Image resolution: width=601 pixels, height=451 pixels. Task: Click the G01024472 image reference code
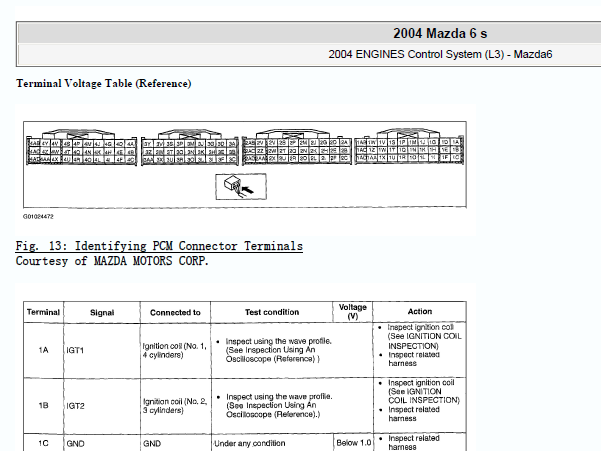click(38, 216)
